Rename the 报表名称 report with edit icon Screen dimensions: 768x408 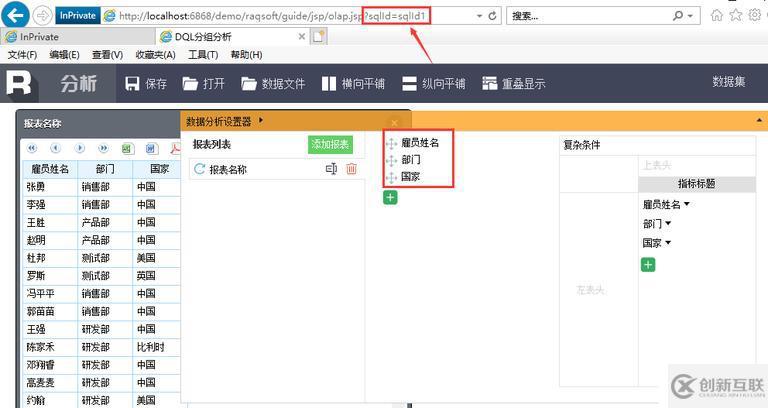pyautogui.click(x=331, y=169)
